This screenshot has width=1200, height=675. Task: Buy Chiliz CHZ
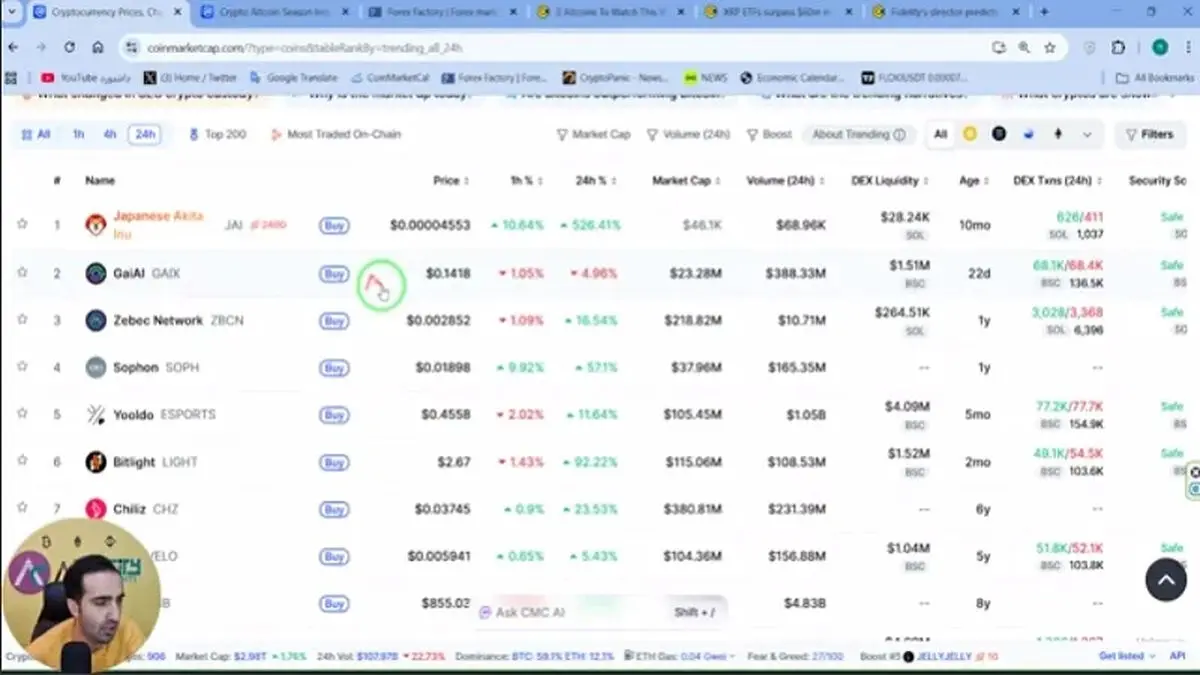(x=334, y=509)
